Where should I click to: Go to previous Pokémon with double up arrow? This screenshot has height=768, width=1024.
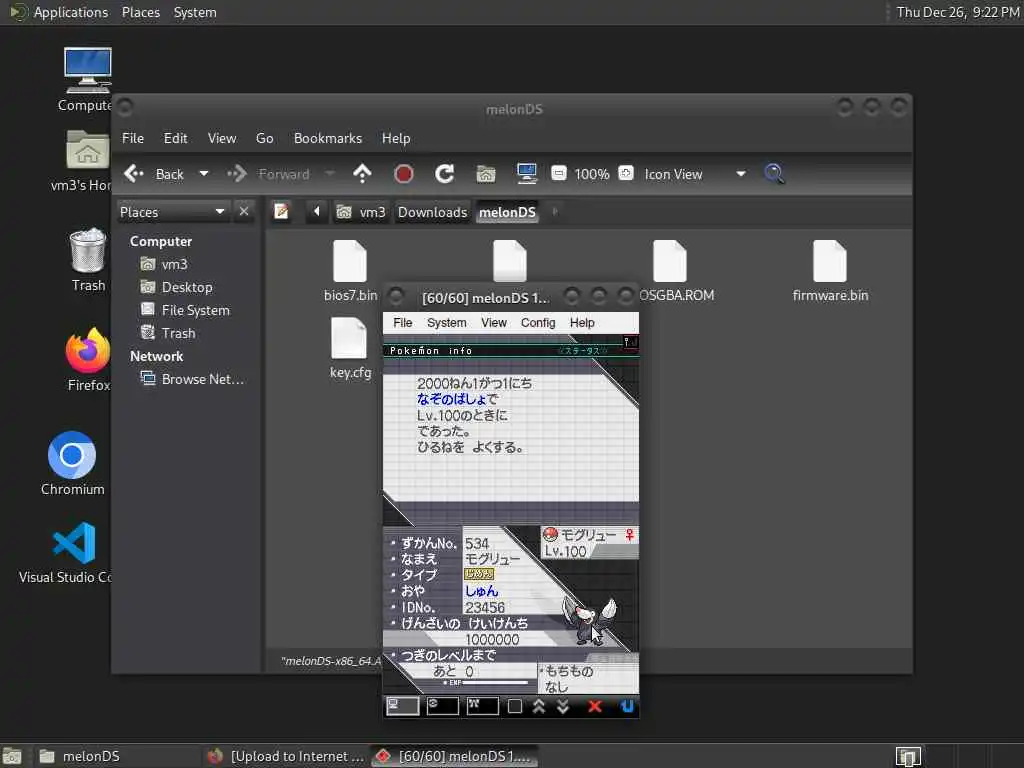539,707
